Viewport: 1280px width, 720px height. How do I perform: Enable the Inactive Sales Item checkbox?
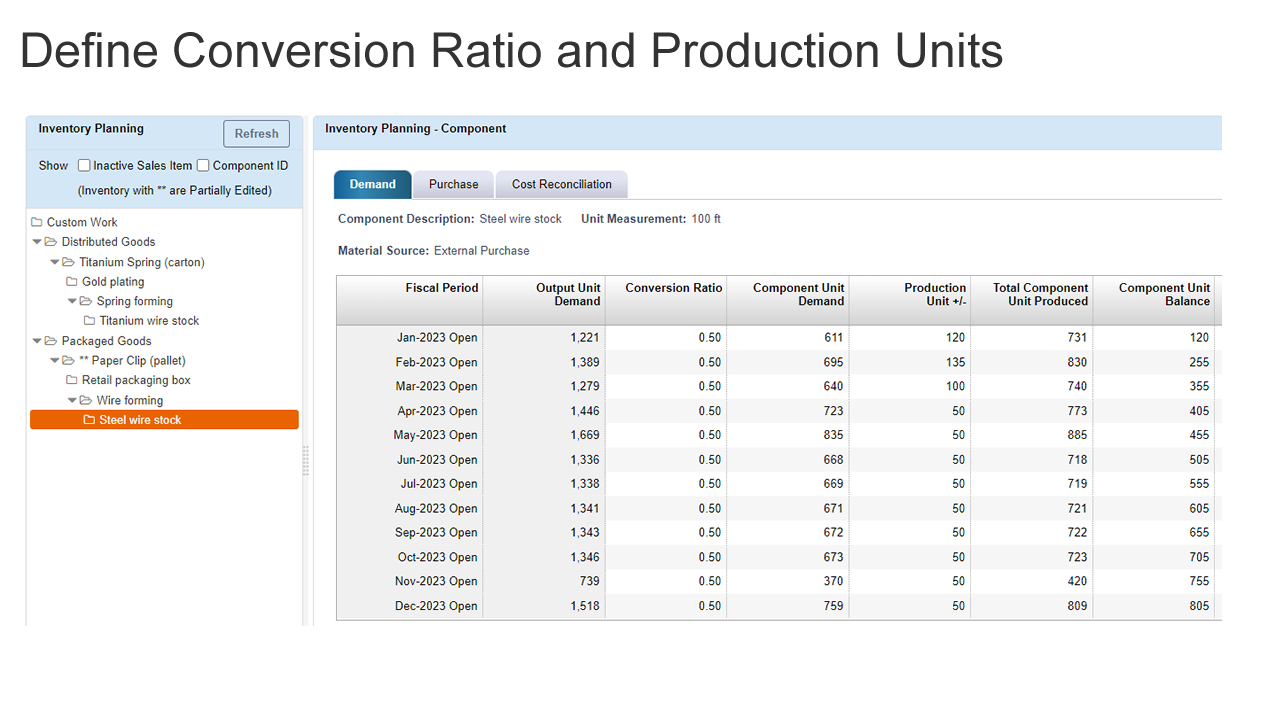(x=84, y=166)
